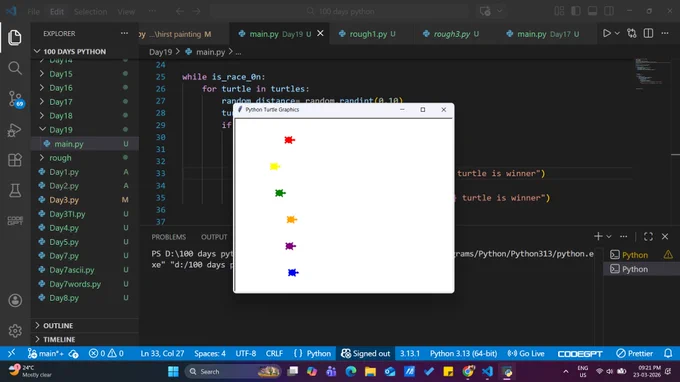Open the Windows Start button
This screenshot has height=382, width=680.
coord(173,372)
